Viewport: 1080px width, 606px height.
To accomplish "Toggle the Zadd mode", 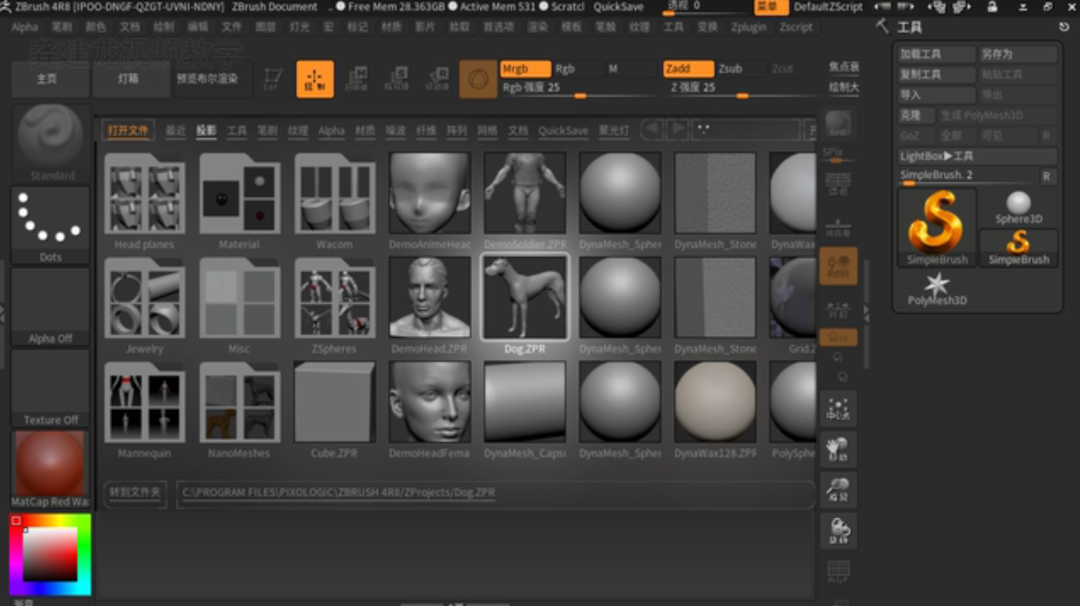I will (687, 69).
